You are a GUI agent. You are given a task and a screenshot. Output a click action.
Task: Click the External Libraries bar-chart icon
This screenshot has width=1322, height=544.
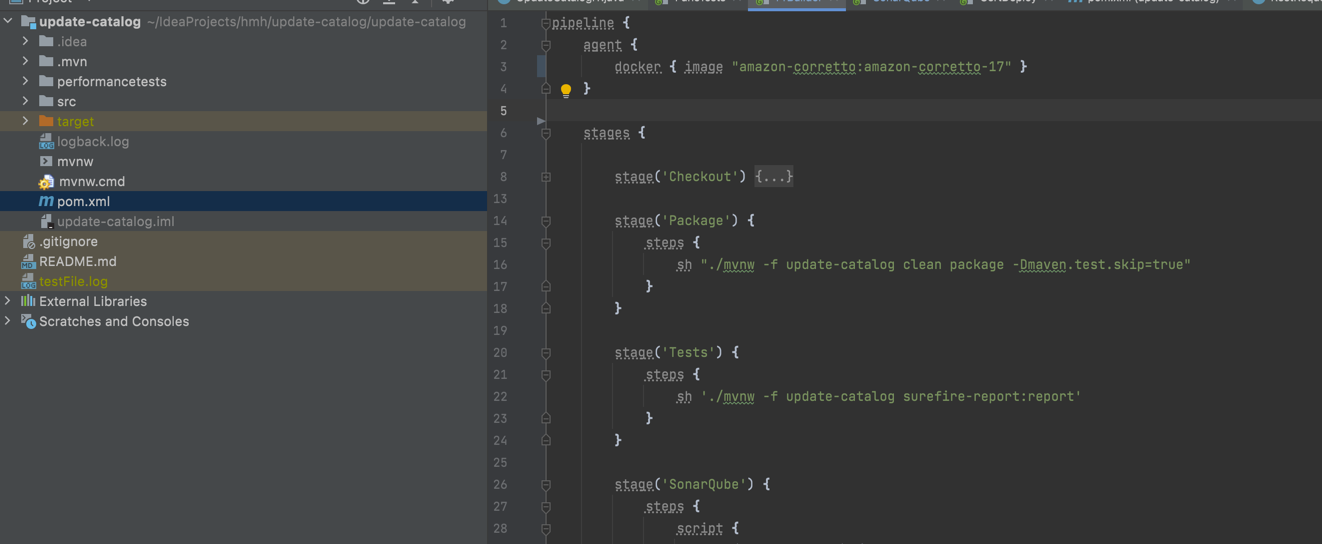point(28,301)
